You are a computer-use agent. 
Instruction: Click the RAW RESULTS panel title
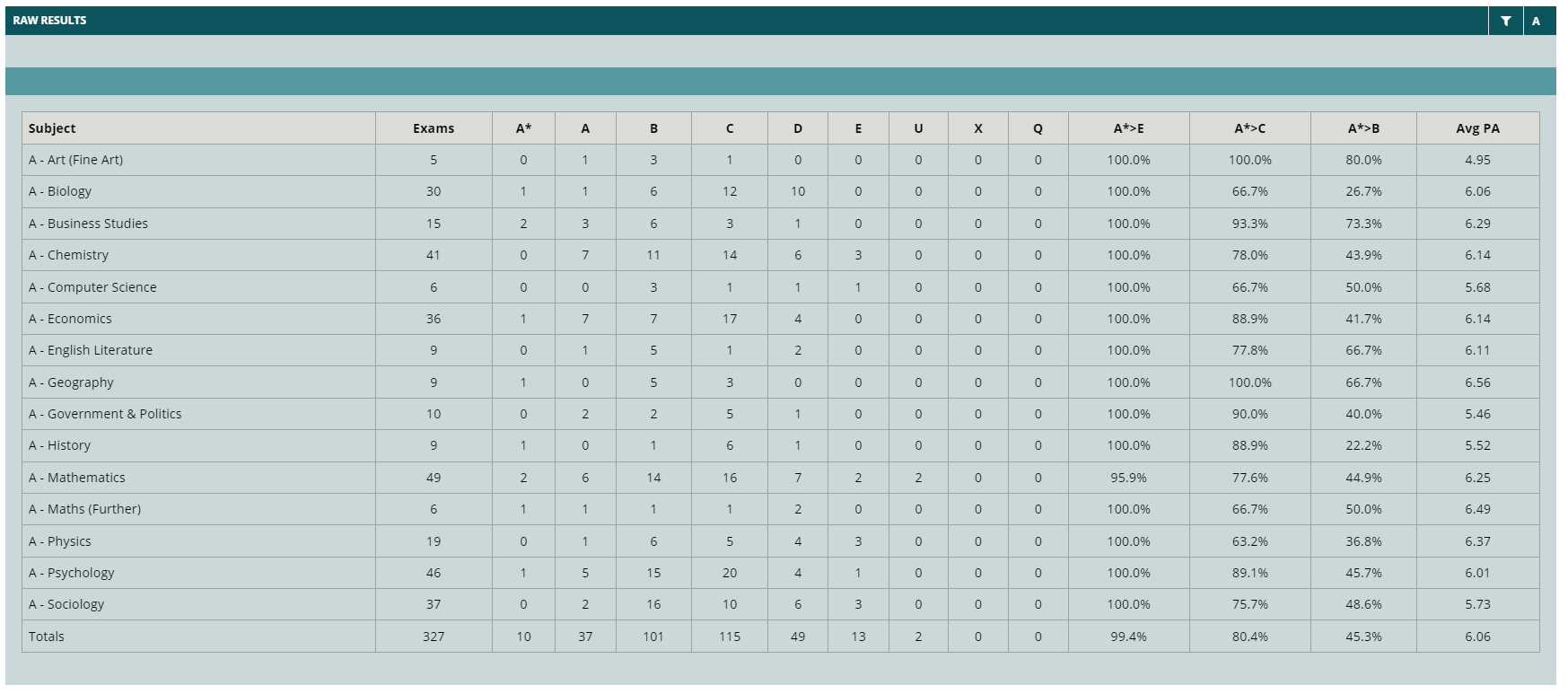(49, 21)
